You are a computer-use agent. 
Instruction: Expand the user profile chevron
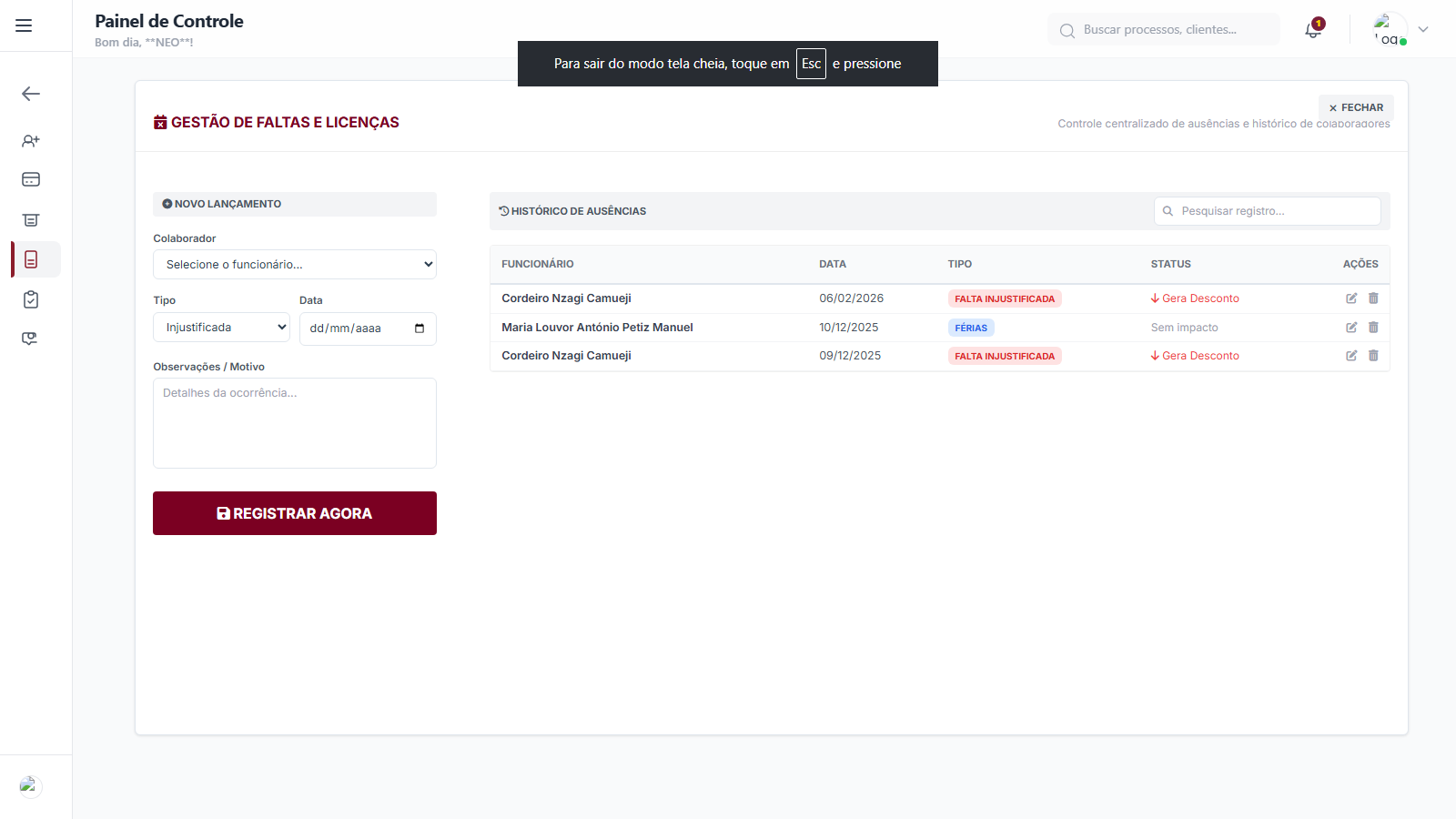click(1423, 30)
